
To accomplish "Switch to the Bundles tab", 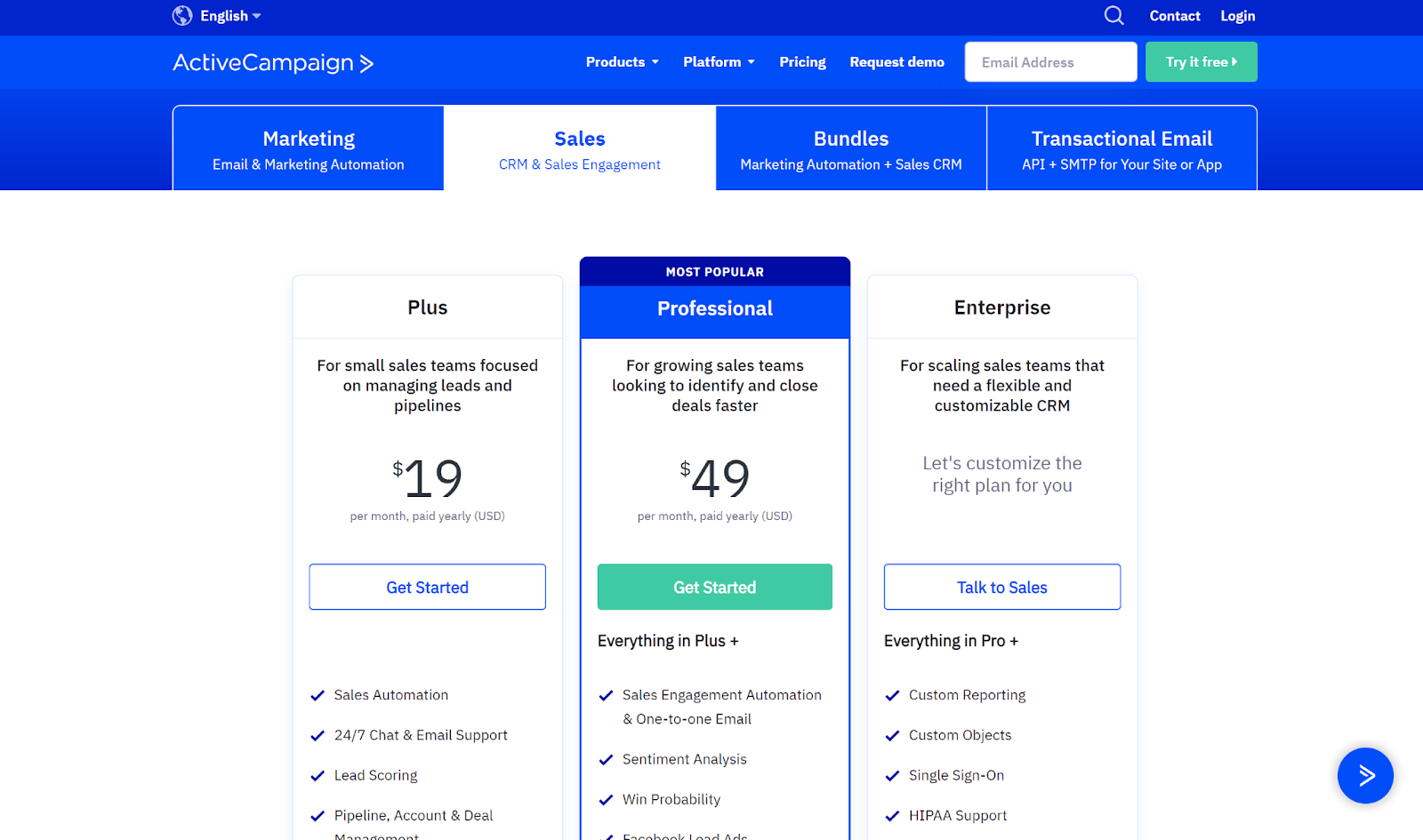I will [x=851, y=148].
